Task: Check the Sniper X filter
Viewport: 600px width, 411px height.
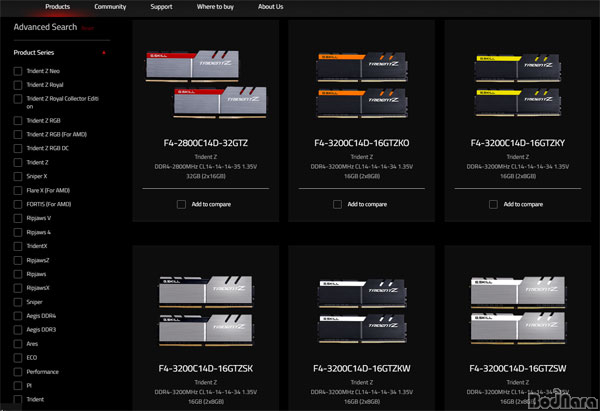Action: tap(18, 176)
